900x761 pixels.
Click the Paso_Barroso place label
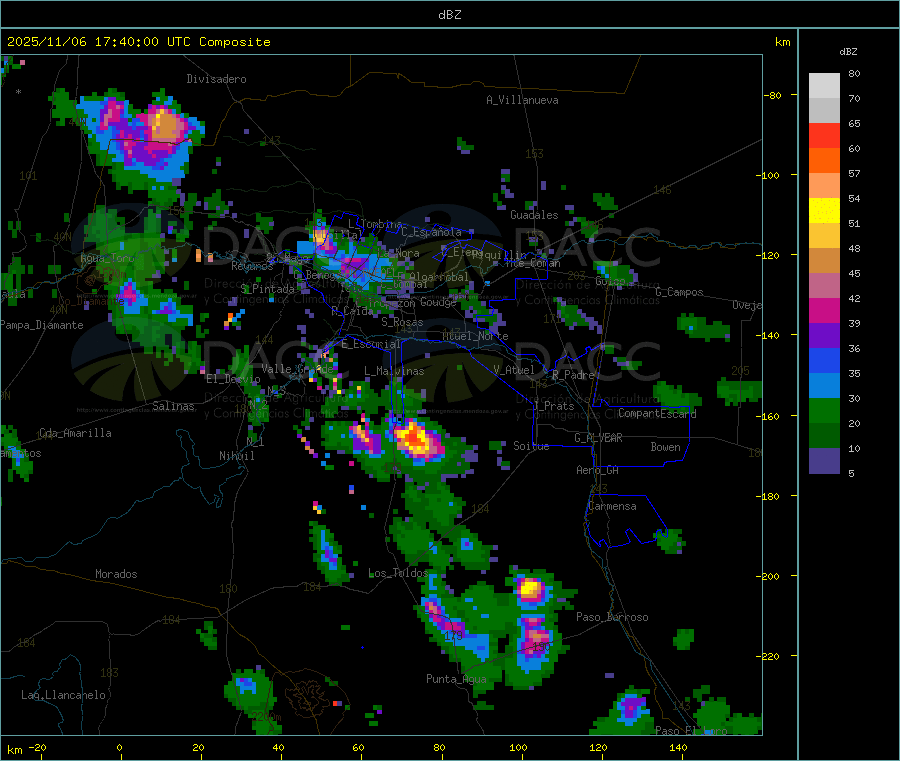click(x=612, y=617)
